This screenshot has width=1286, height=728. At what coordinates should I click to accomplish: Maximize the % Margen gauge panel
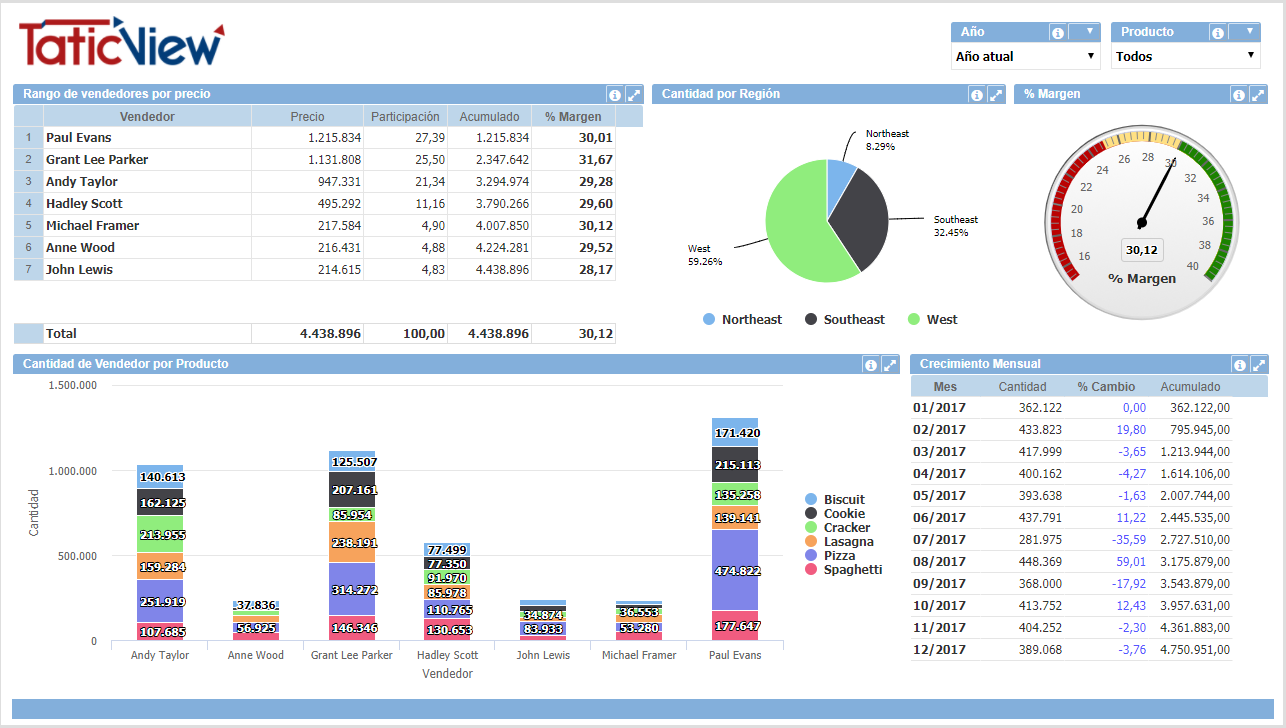point(1258,95)
